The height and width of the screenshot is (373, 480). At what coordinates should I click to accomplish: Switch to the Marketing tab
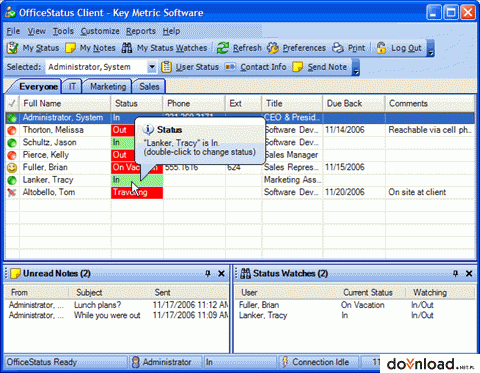coord(108,87)
